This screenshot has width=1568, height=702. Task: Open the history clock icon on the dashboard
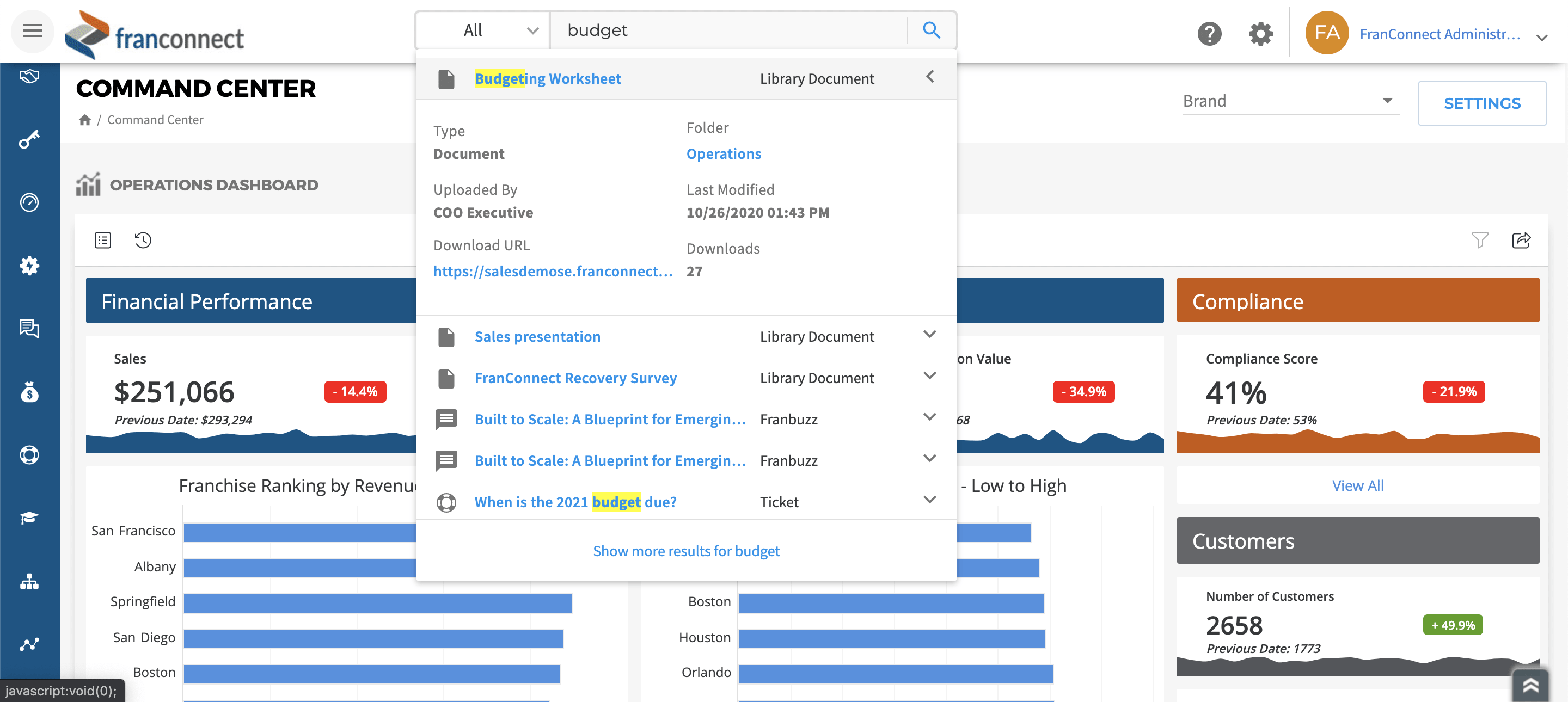(143, 241)
